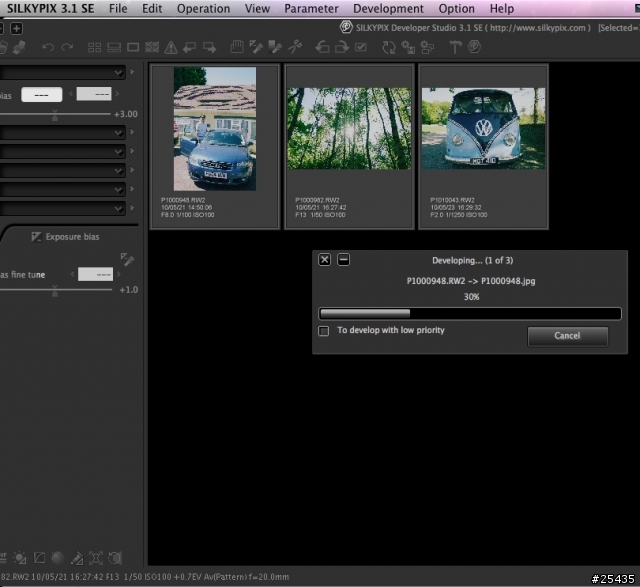Select the gray balance eyedropper tool
The height and width of the screenshot is (587, 640).
[275, 47]
